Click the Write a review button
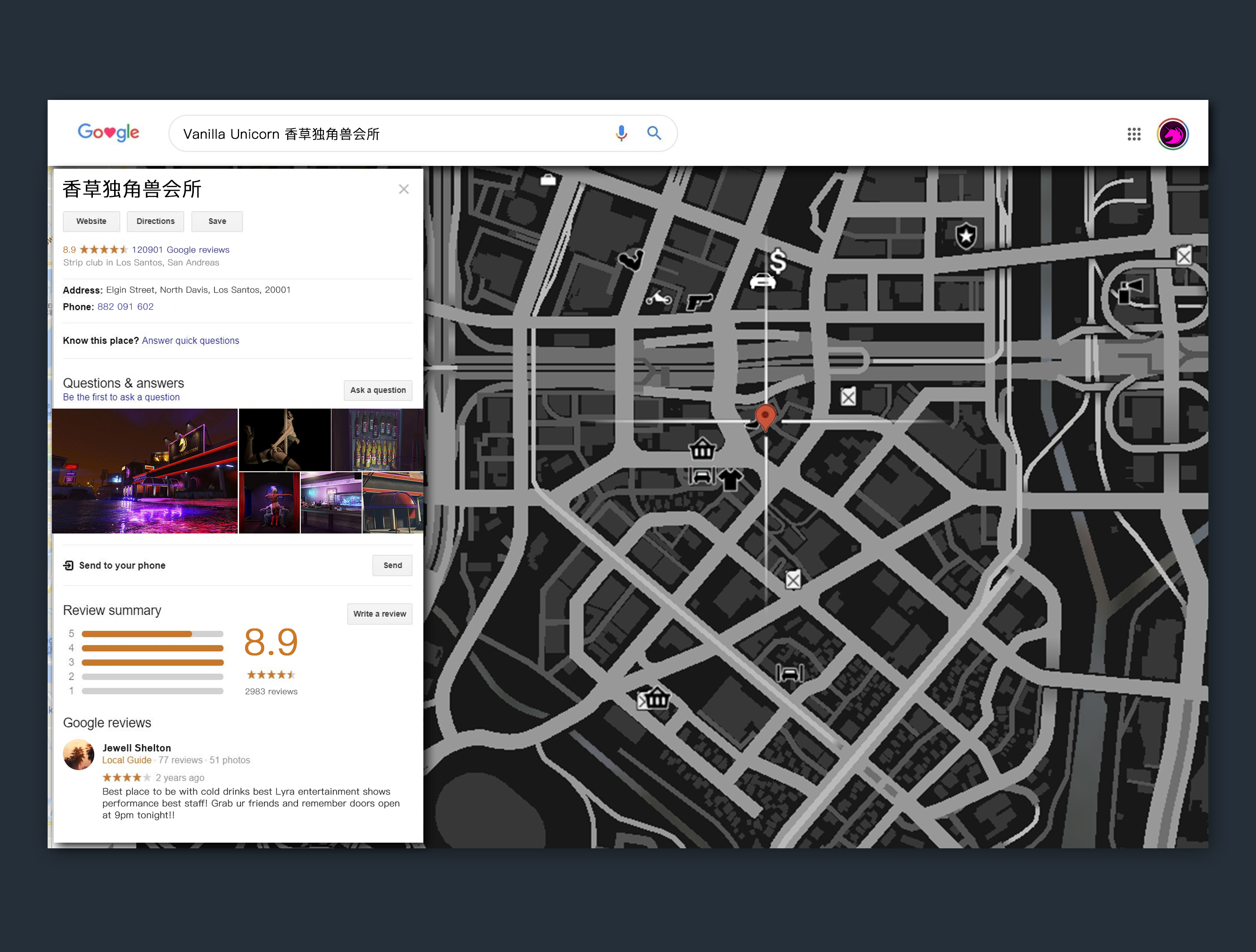Viewport: 1256px width, 952px height. (x=380, y=614)
